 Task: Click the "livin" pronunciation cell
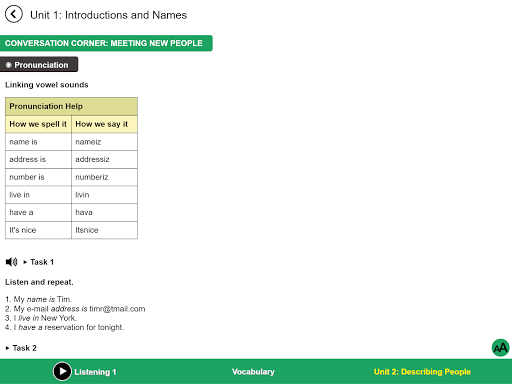click(x=104, y=195)
